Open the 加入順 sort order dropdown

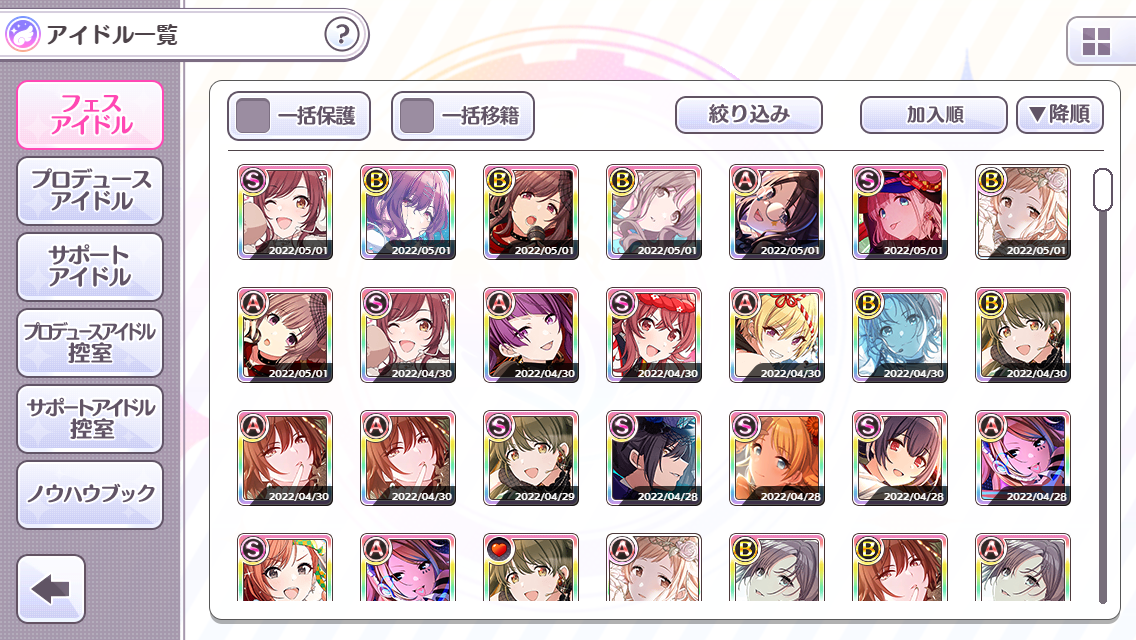934,115
